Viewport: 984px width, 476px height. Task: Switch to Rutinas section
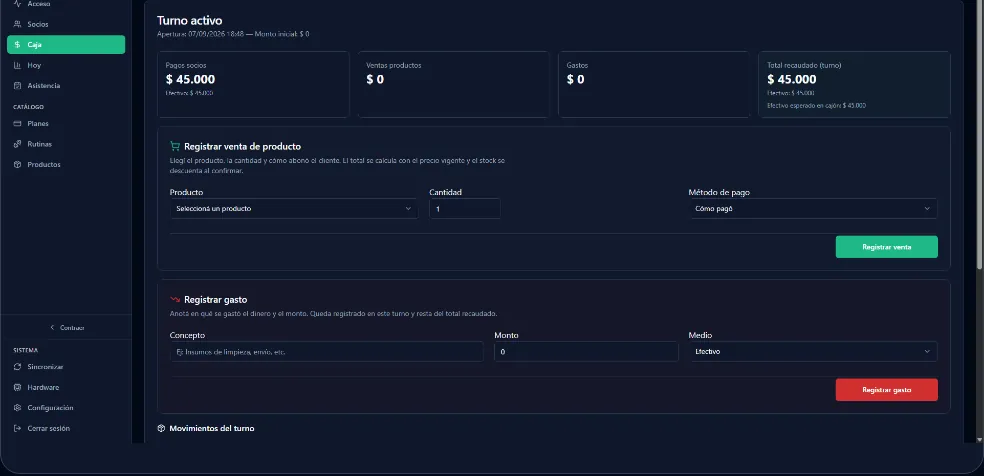click(66, 144)
